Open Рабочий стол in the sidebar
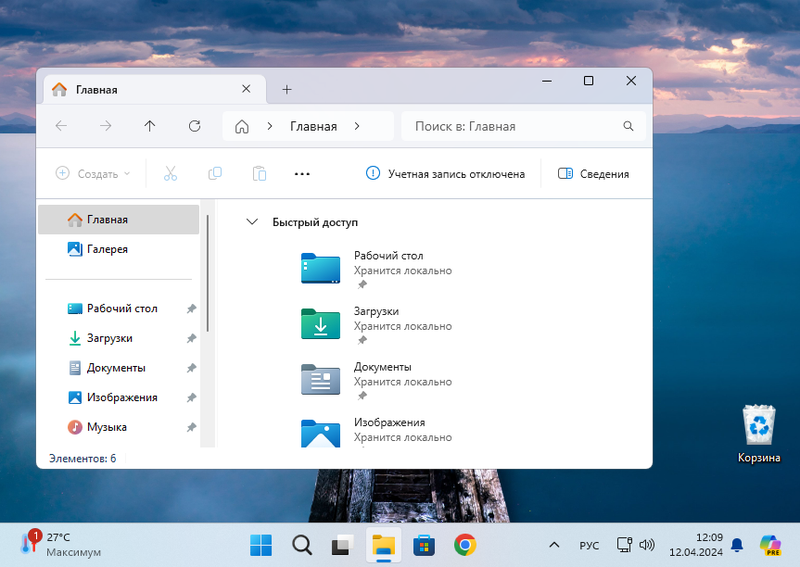Image resolution: width=800 pixels, height=567 pixels. pos(118,308)
